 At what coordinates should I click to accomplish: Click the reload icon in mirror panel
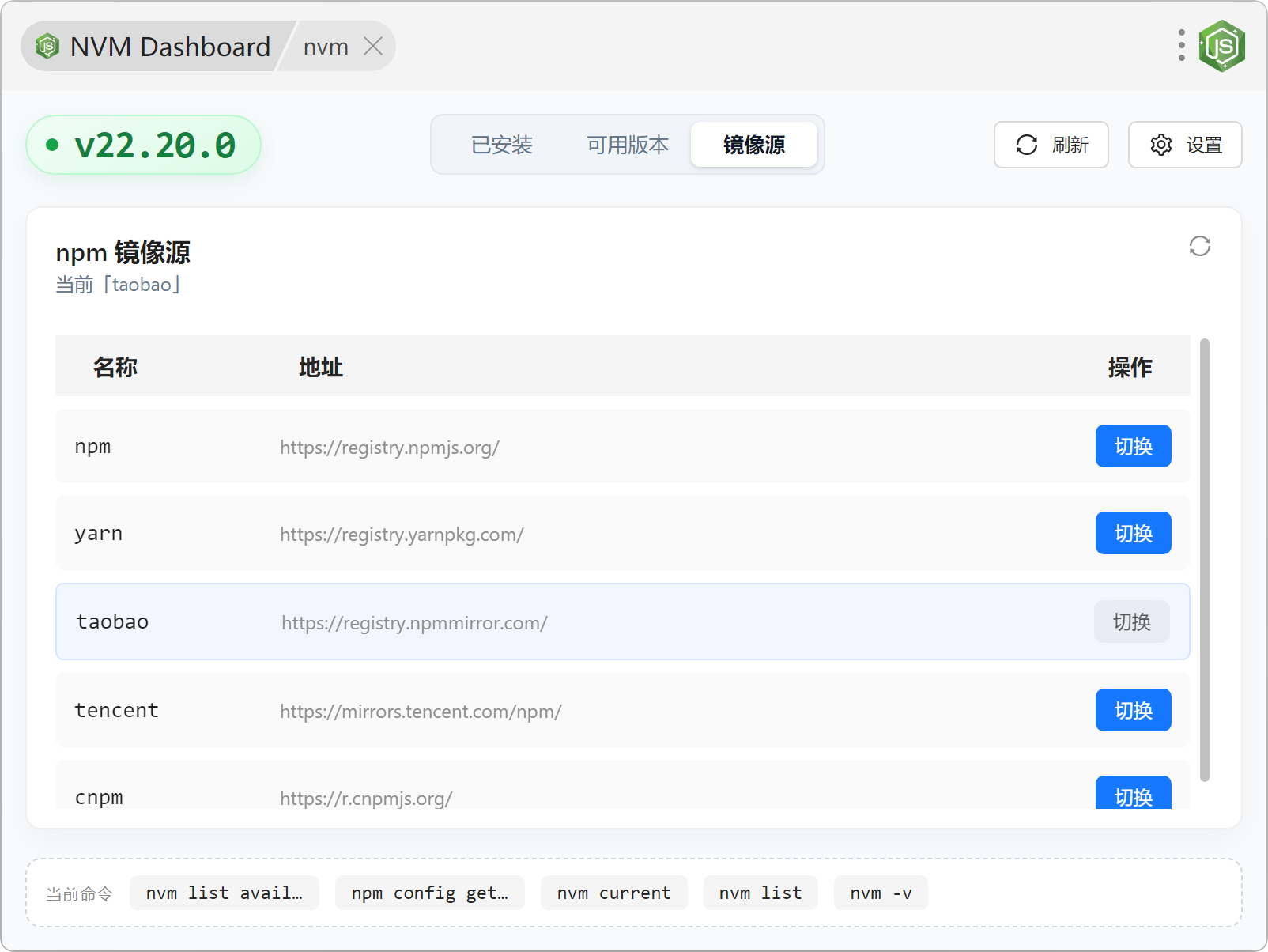pyautogui.click(x=1199, y=246)
